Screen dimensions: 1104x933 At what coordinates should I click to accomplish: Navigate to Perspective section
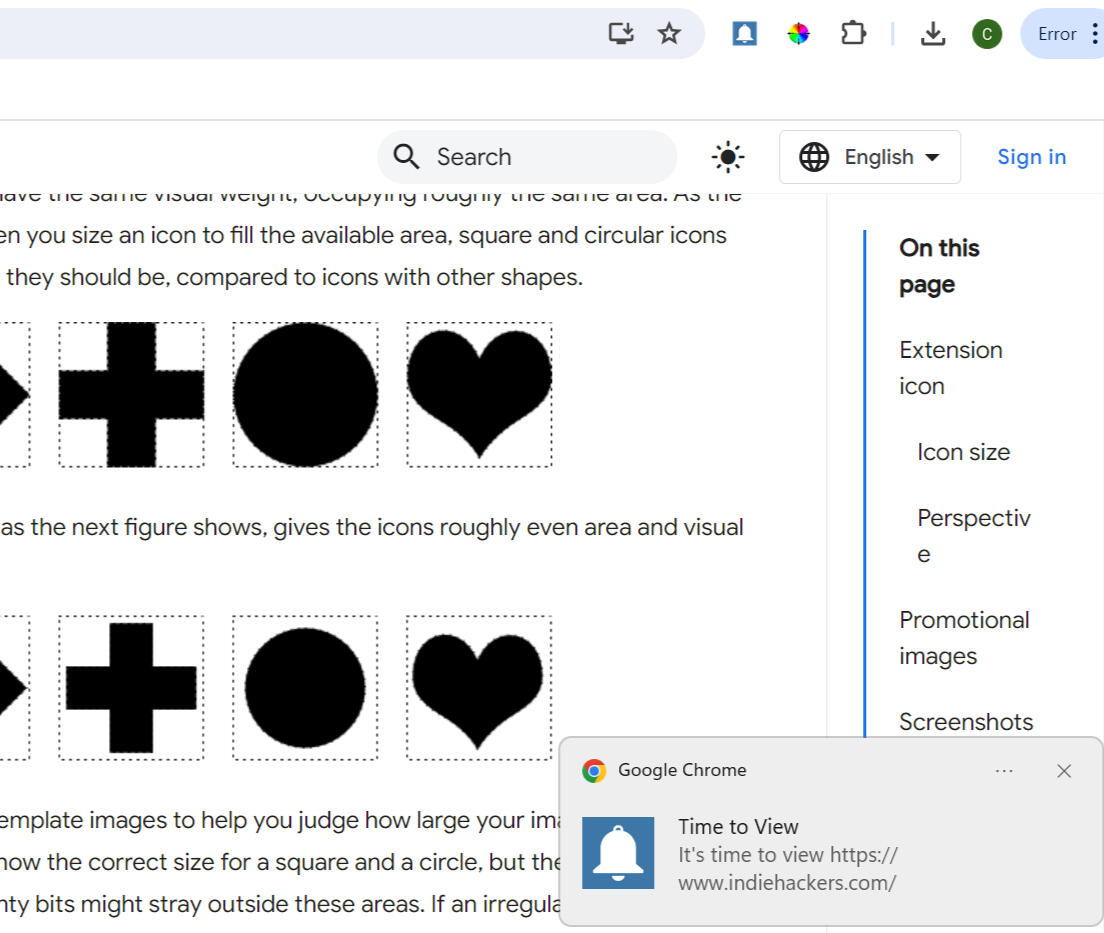[973, 535]
